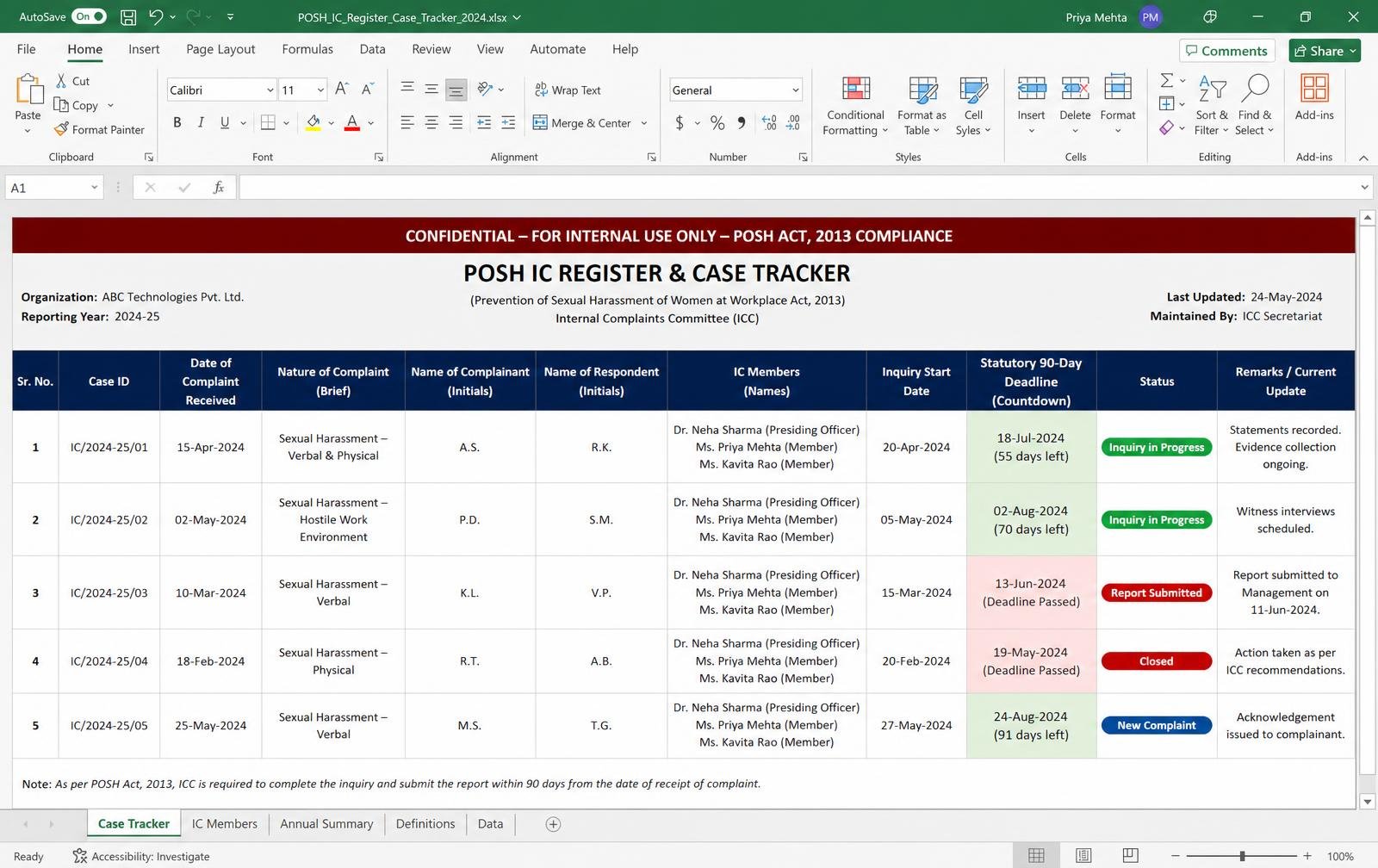Screen dimensions: 1378x868
Task: Apply the red Font Color swatch
Action: [351, 123]
